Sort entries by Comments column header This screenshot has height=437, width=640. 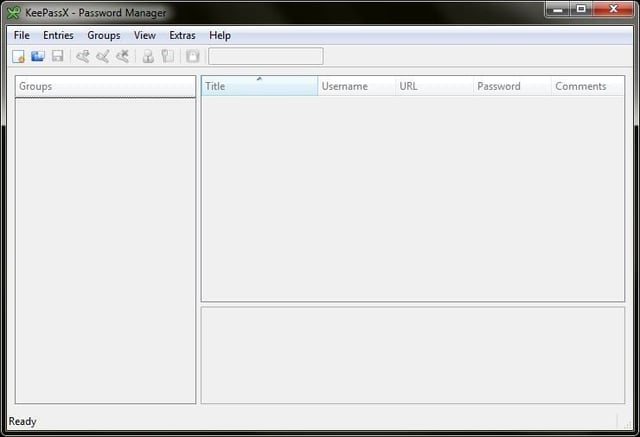click(588, 86)
